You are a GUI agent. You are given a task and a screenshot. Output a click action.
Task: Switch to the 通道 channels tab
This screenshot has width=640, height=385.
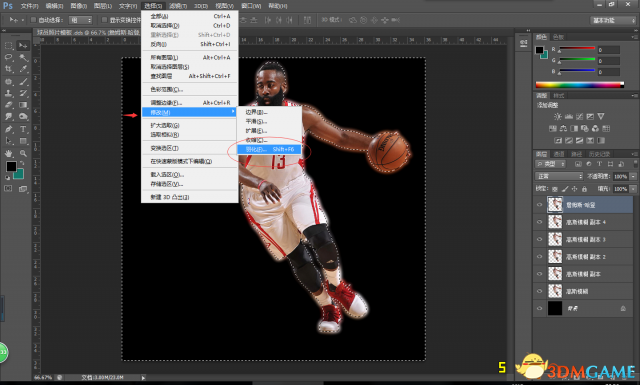[559, 154]
